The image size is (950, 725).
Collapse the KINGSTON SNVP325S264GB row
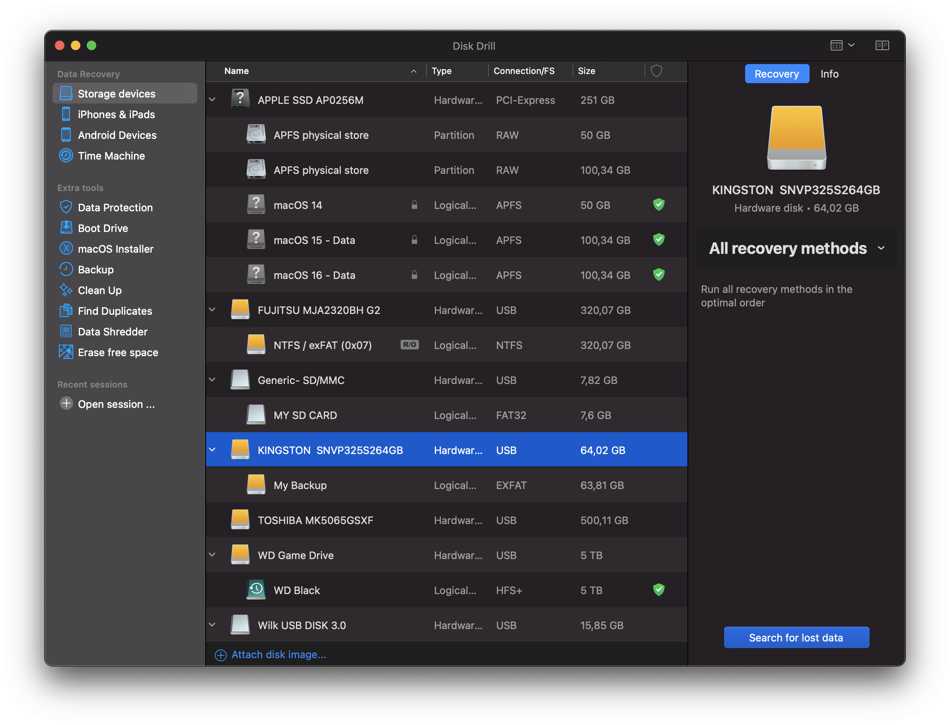[213, 450]
